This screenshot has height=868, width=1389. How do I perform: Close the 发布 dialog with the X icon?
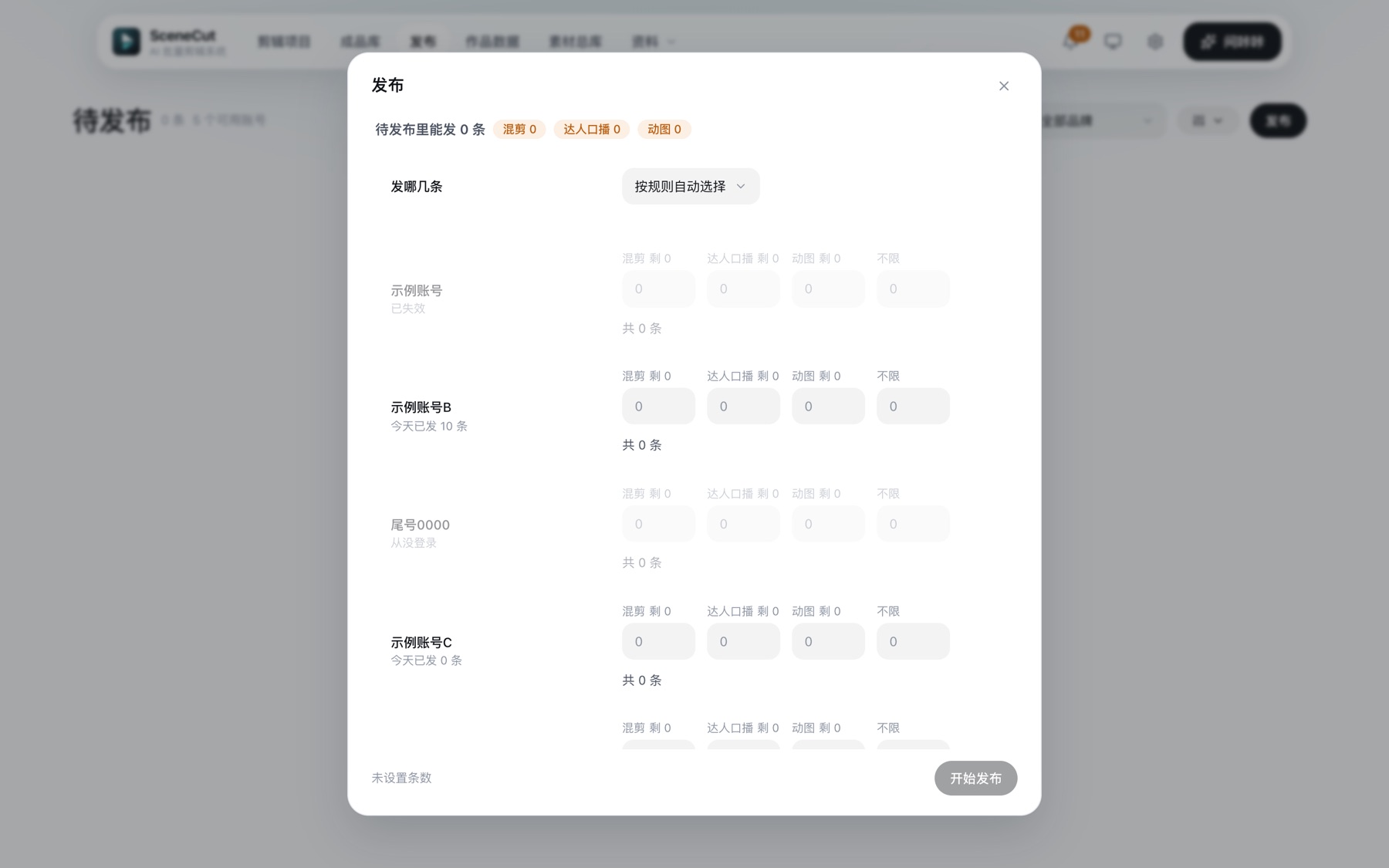[x=1003, y=86]
